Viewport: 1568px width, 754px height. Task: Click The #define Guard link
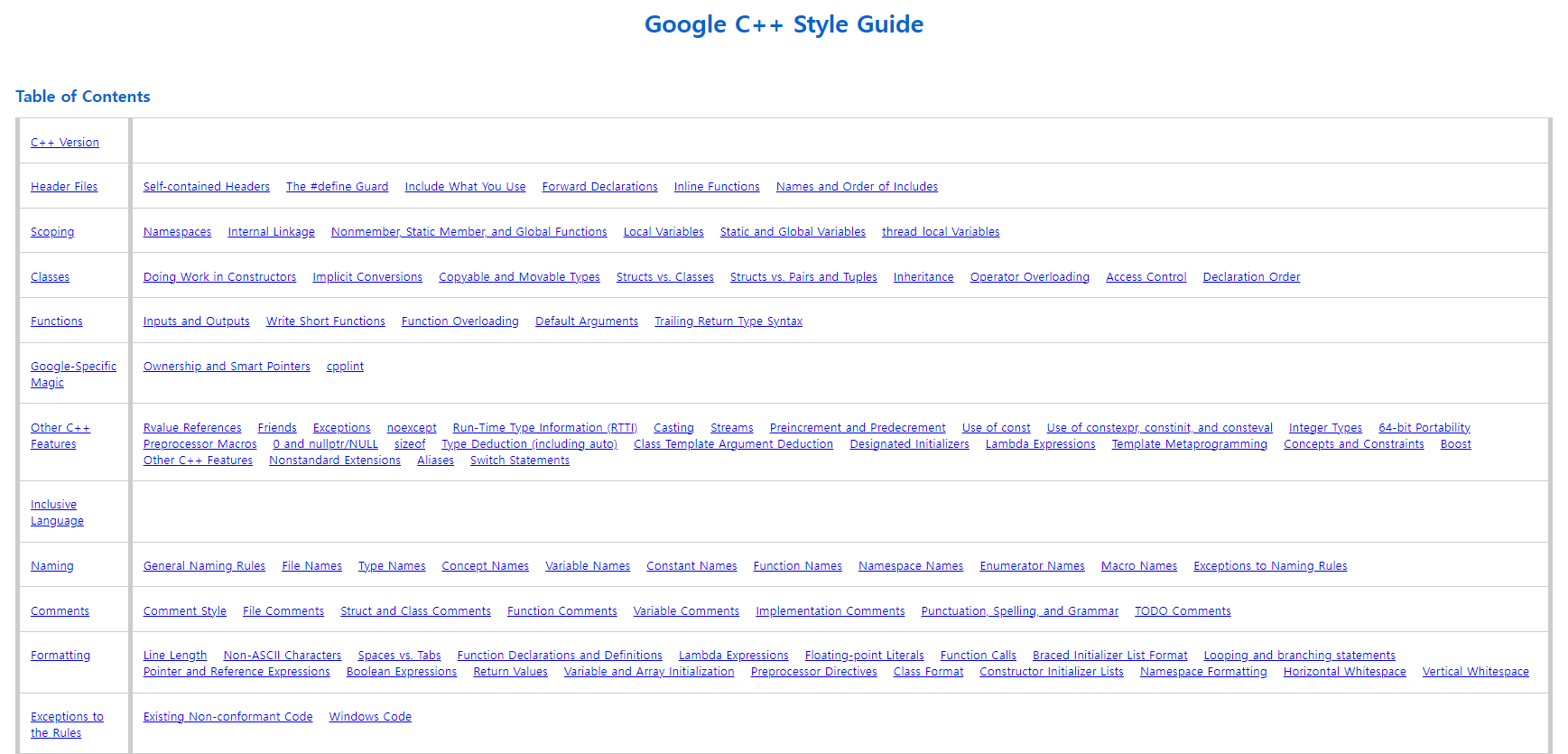click(x=338, y=187)
